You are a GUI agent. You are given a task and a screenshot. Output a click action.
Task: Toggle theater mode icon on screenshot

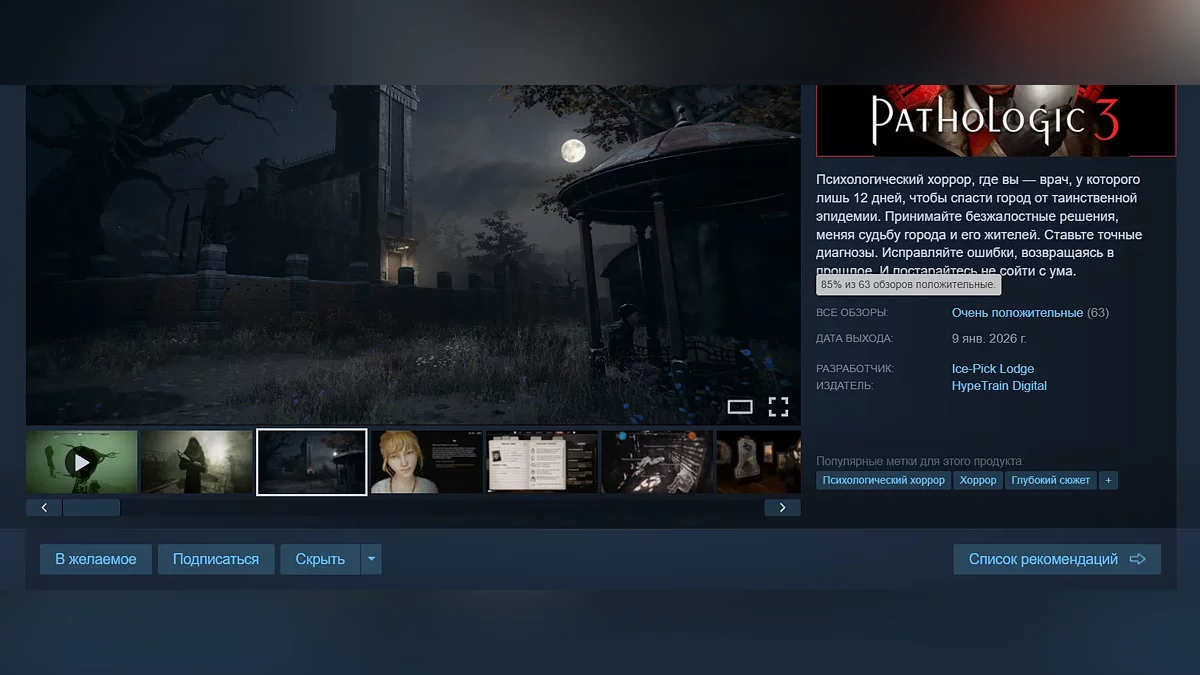coord(740,406)
